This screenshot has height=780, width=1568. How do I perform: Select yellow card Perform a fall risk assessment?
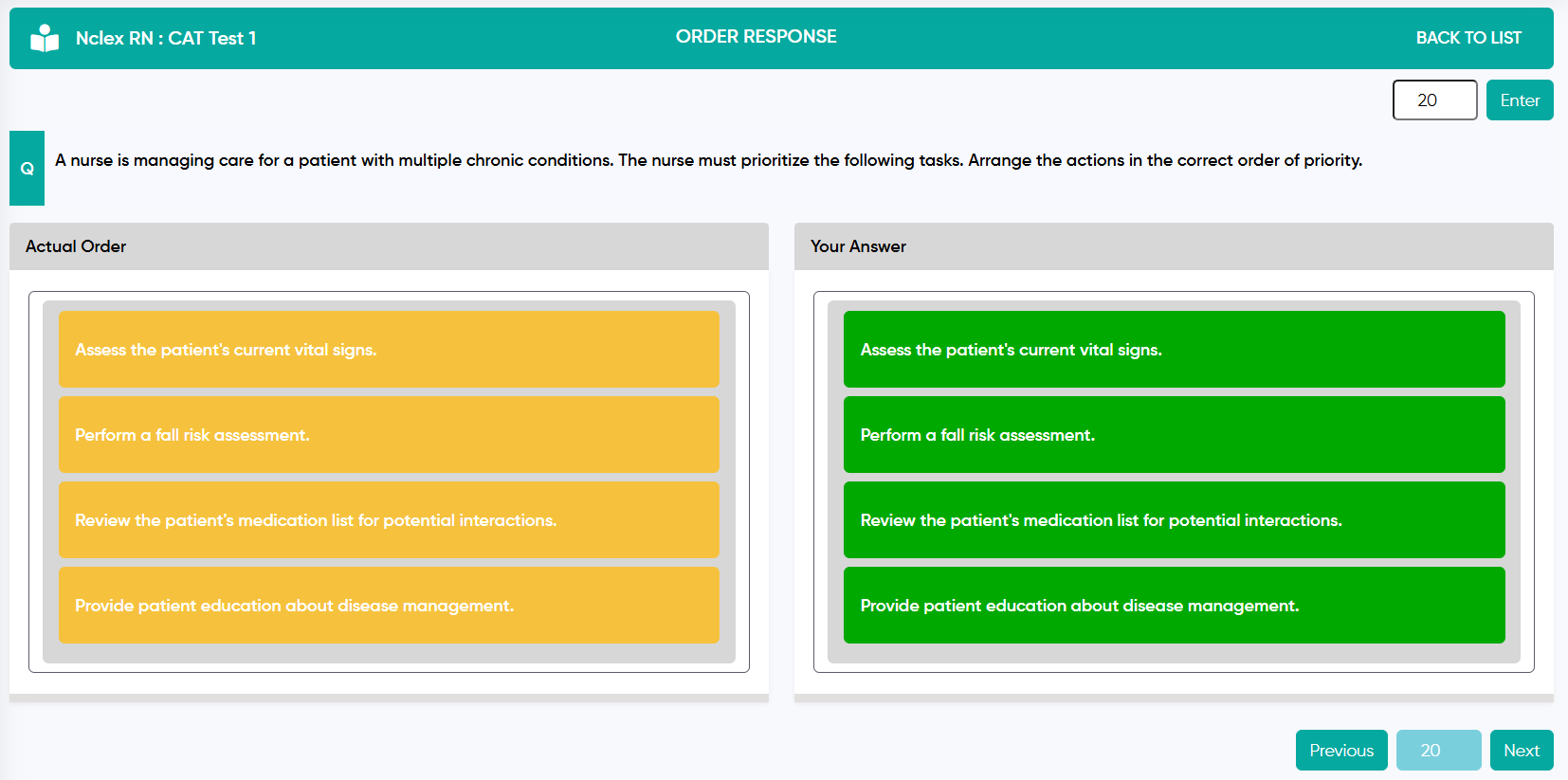pyautogui.click(x=389, y=435)
